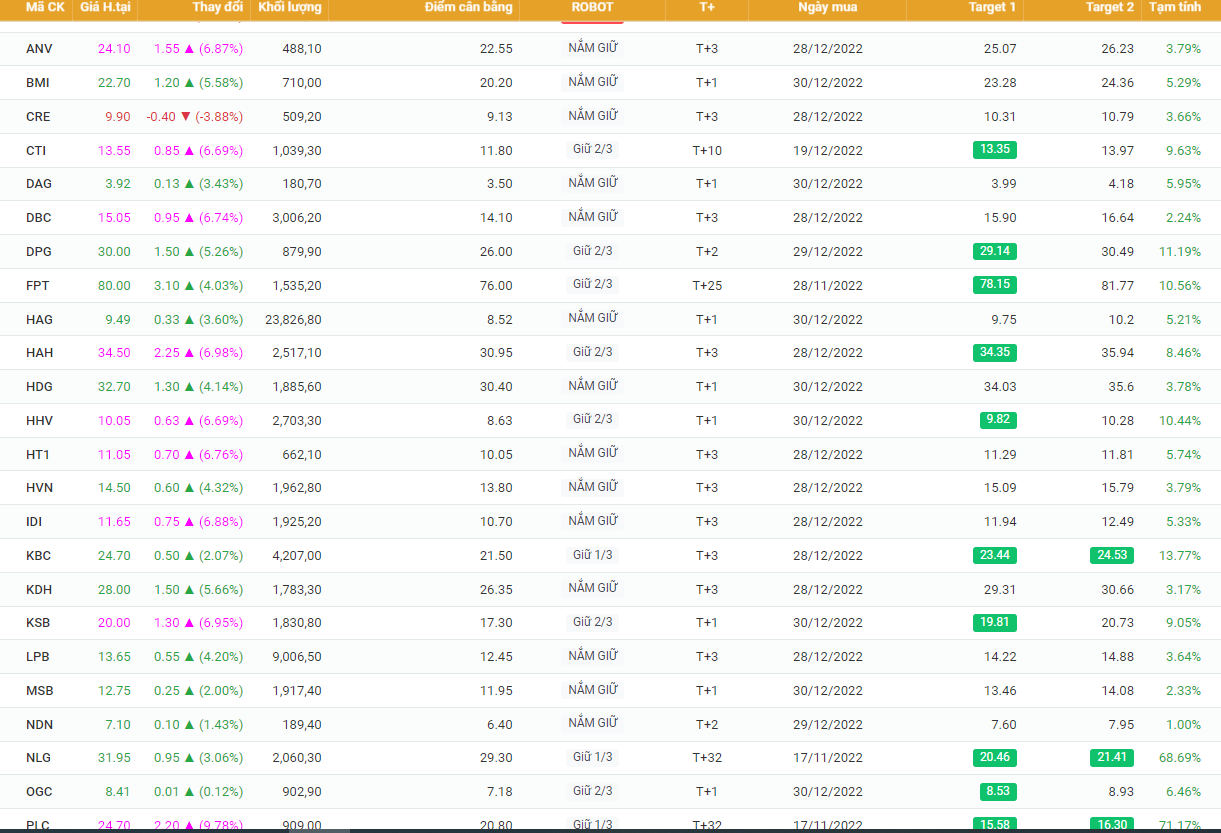Select stock code OGC
The width and height of the screenshot is (1221, 833).
(x=39, y=792)
